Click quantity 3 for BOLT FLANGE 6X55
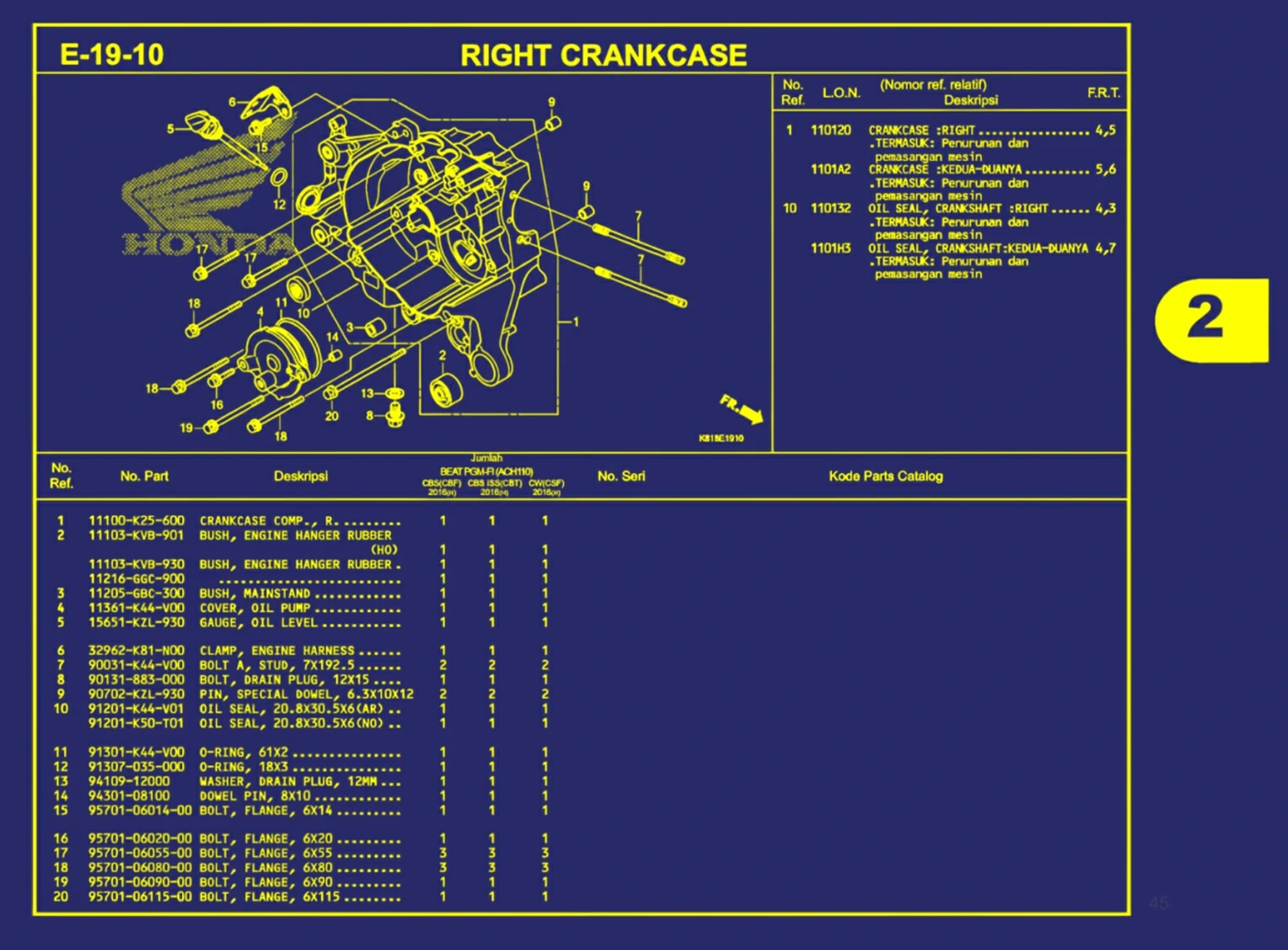Image resolution: width=1288 pixels, height=950 pixels. 442,853
